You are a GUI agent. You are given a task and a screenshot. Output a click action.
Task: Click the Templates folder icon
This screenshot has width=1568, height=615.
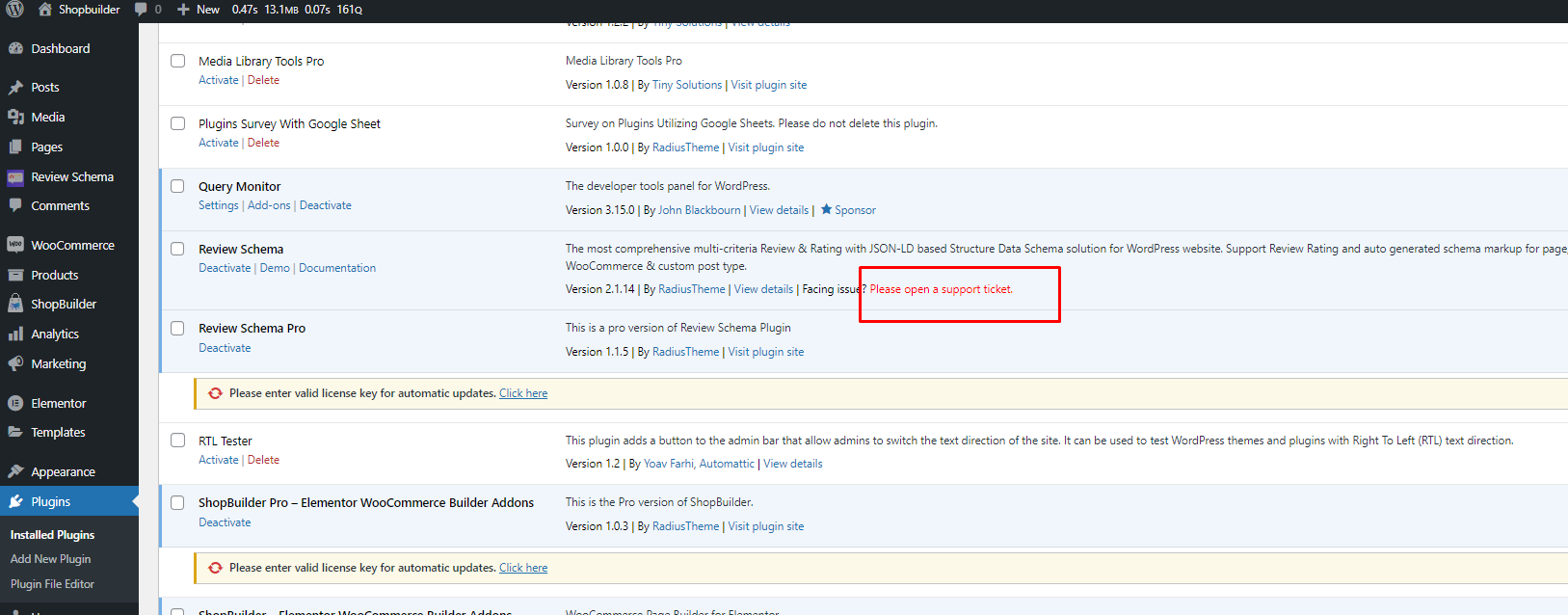15,432
